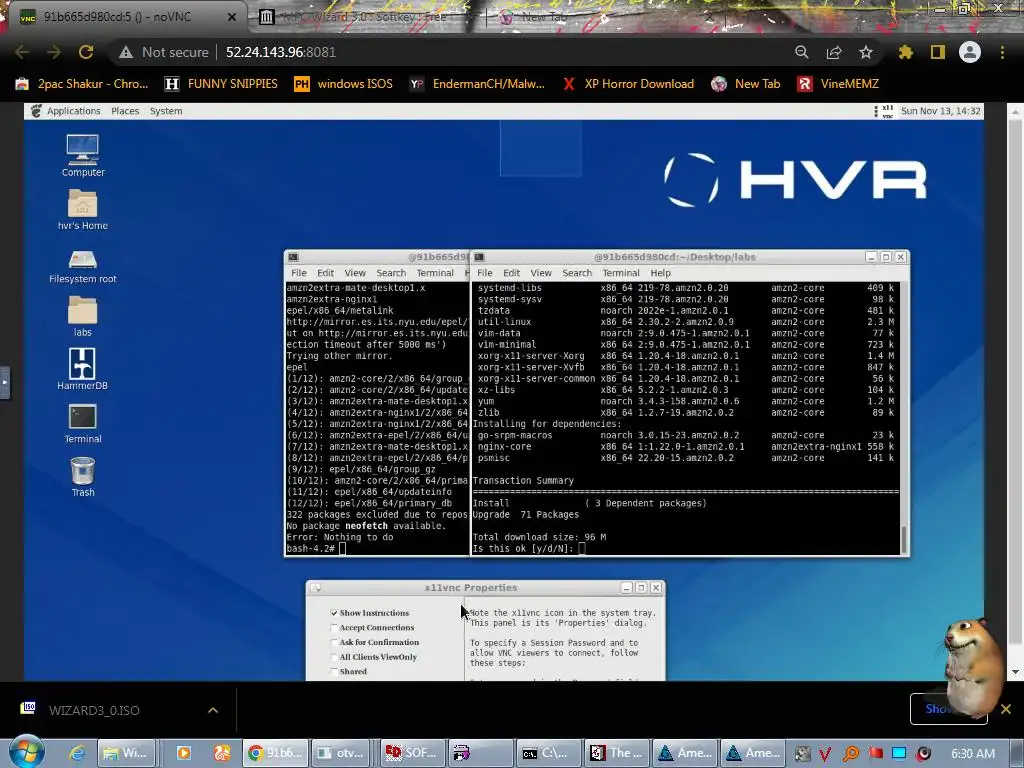Open the Places menu
This screenshot has height=768, width=1024.
pos(125,111)
